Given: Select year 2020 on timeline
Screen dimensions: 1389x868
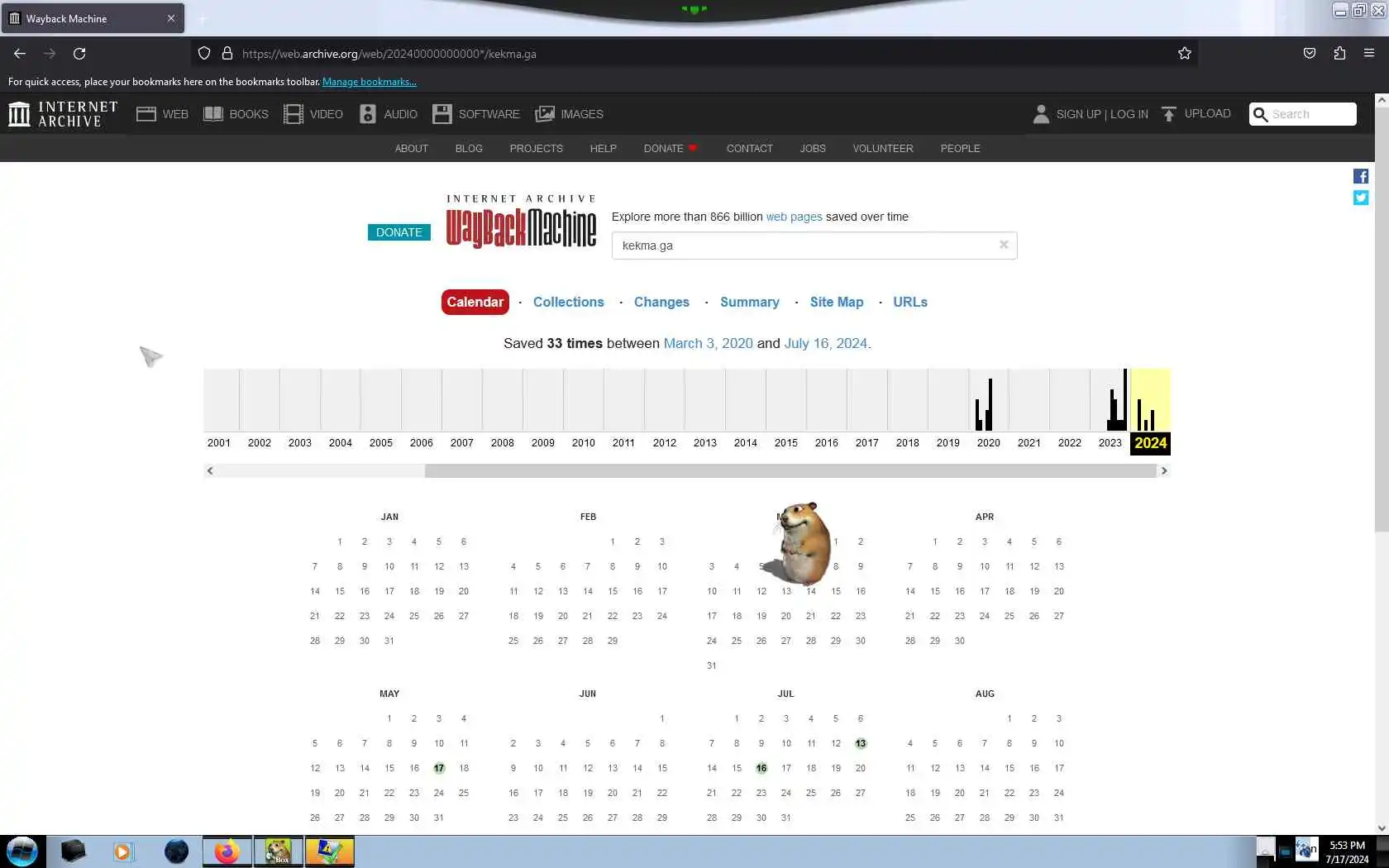Looking at the screenshot, I should [988, 442].
